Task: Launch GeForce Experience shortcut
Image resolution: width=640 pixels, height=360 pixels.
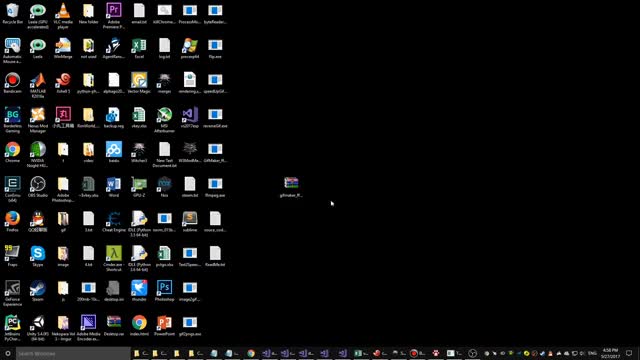Action: pyautogui.click(x=12, y=293)
